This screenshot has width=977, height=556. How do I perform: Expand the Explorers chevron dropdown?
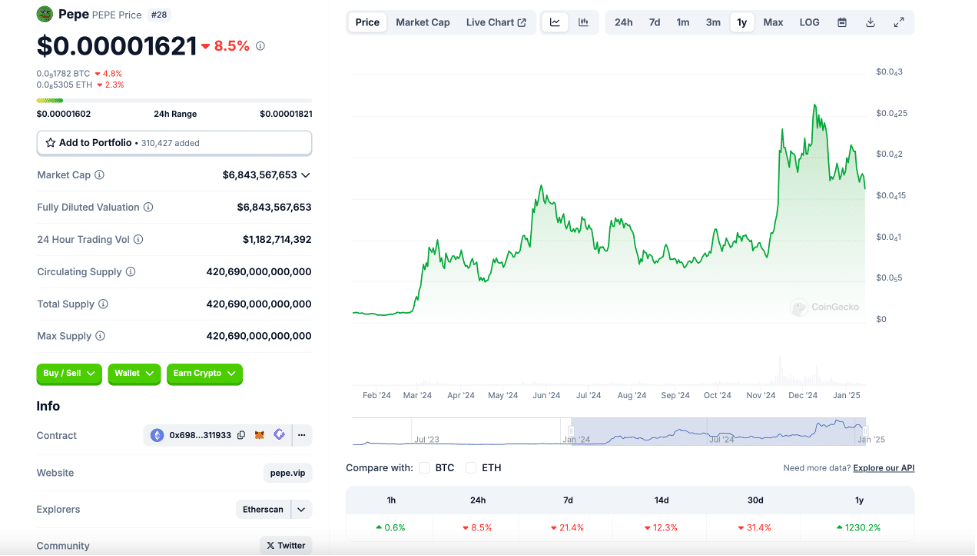[x=302, y=509]
